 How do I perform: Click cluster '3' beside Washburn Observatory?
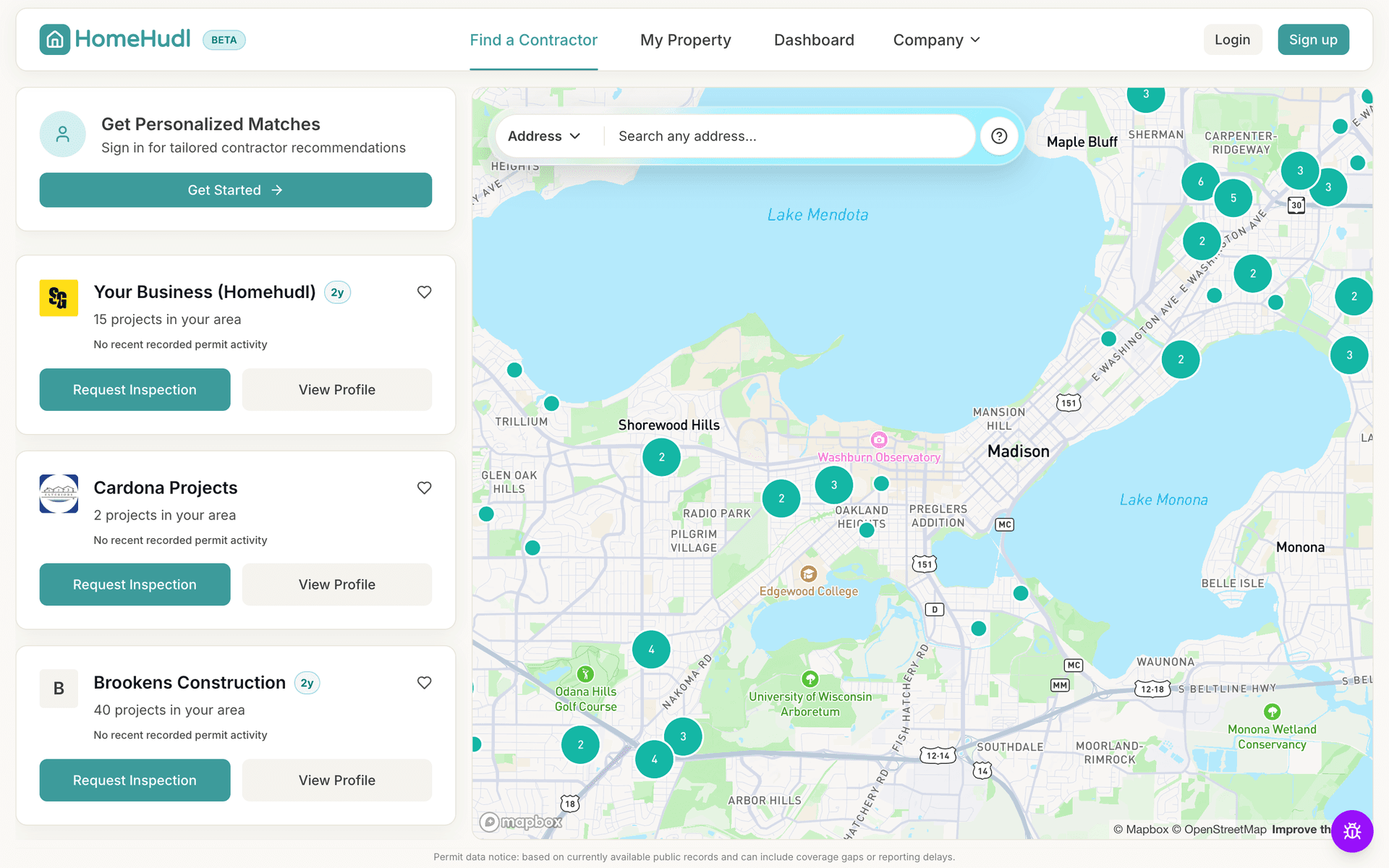tap(834, 485)
